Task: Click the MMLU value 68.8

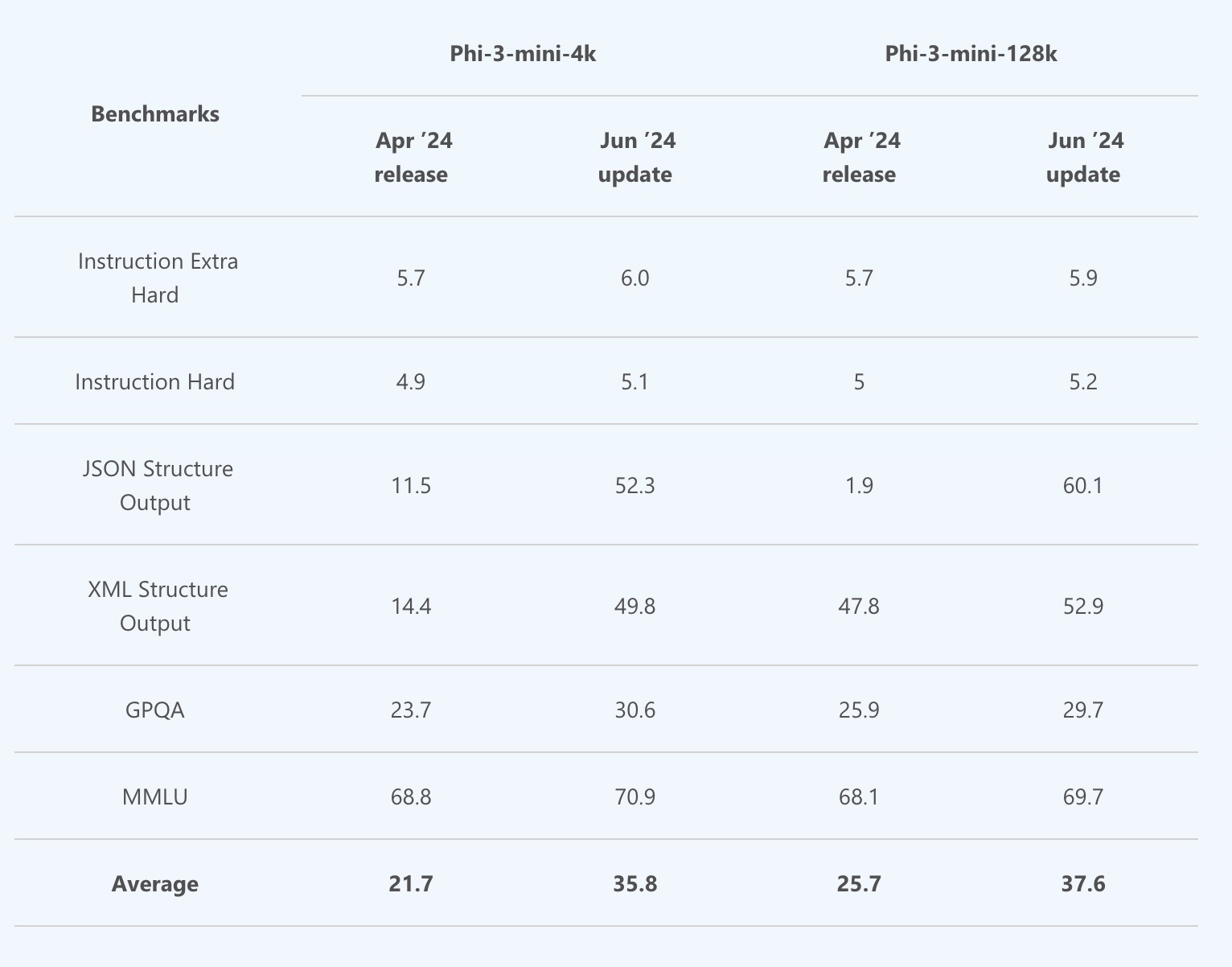Action: (x=411, y=796)
